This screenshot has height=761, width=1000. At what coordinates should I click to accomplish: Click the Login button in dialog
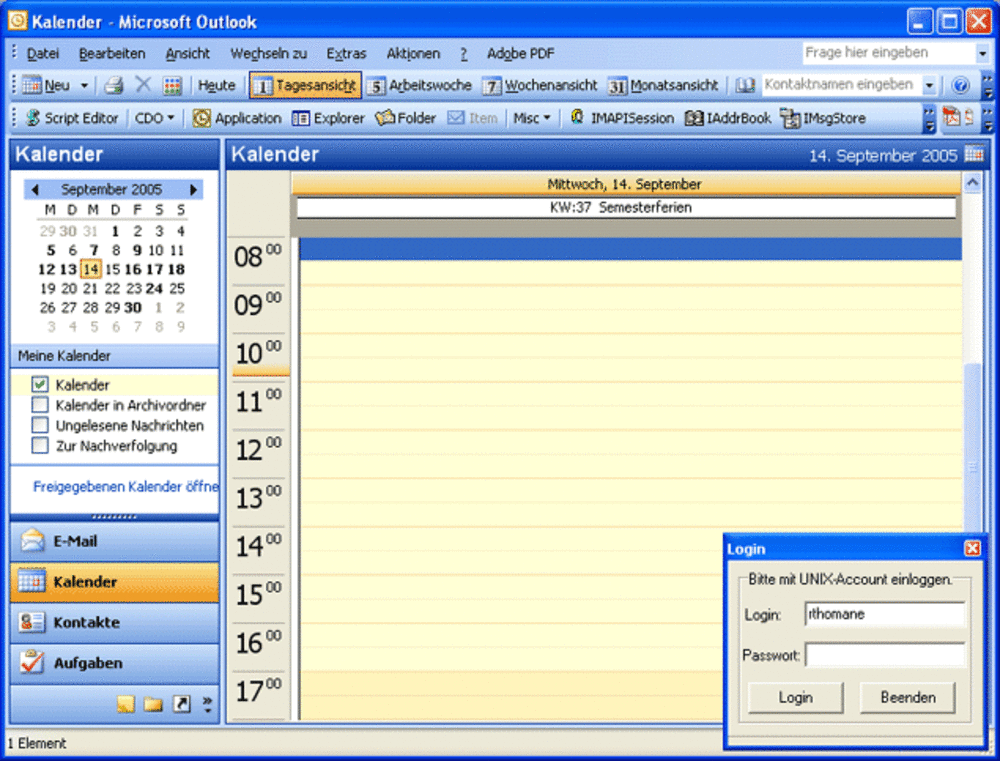(795, 698)
